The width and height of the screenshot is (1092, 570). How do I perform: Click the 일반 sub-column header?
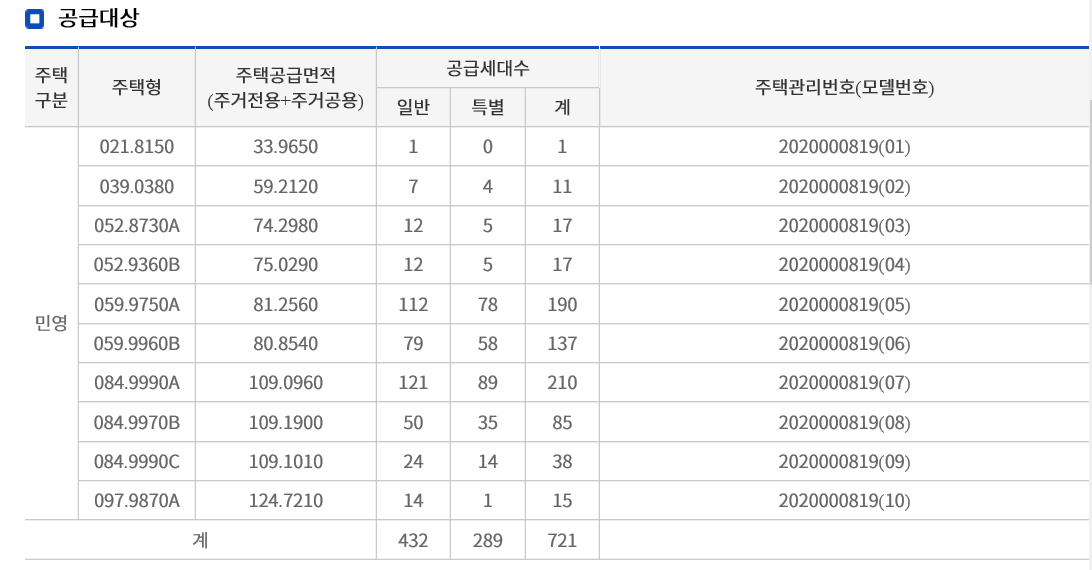[x=413, y=107]
